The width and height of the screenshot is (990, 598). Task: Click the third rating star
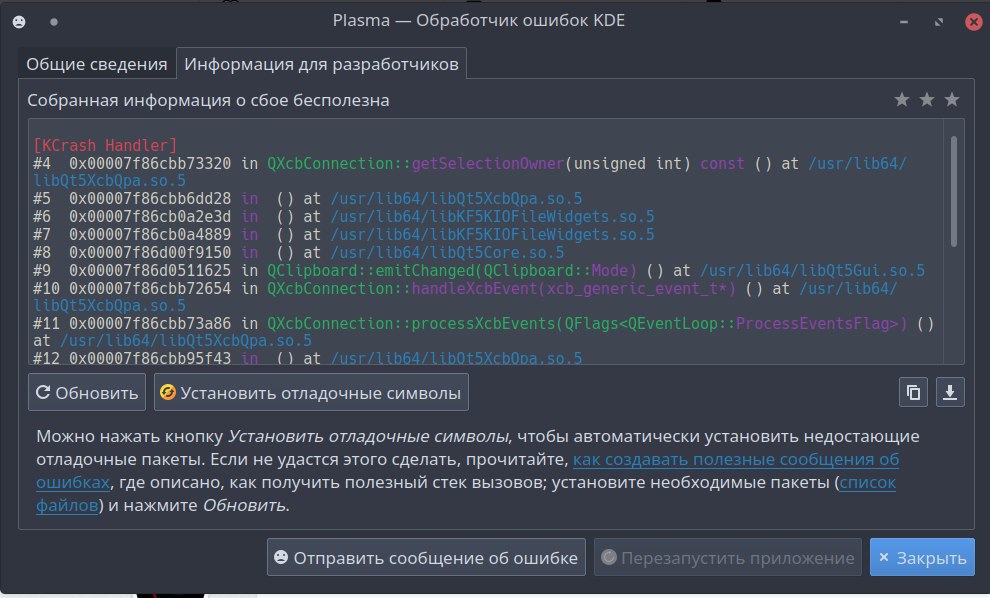point(951,100)
